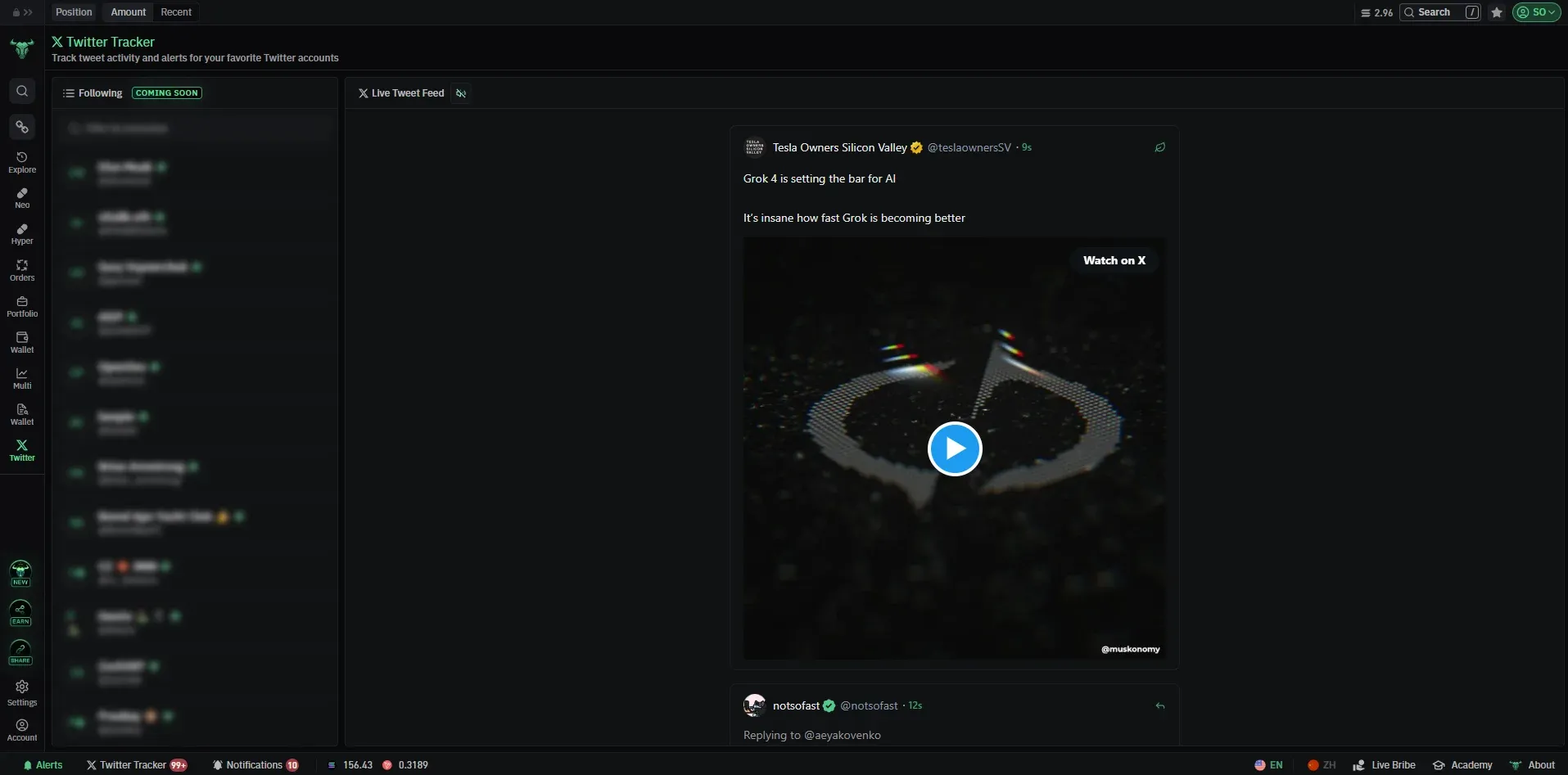Click the EARN bull icon in the sidebar
1568x775 pixels.
(20, 612)
